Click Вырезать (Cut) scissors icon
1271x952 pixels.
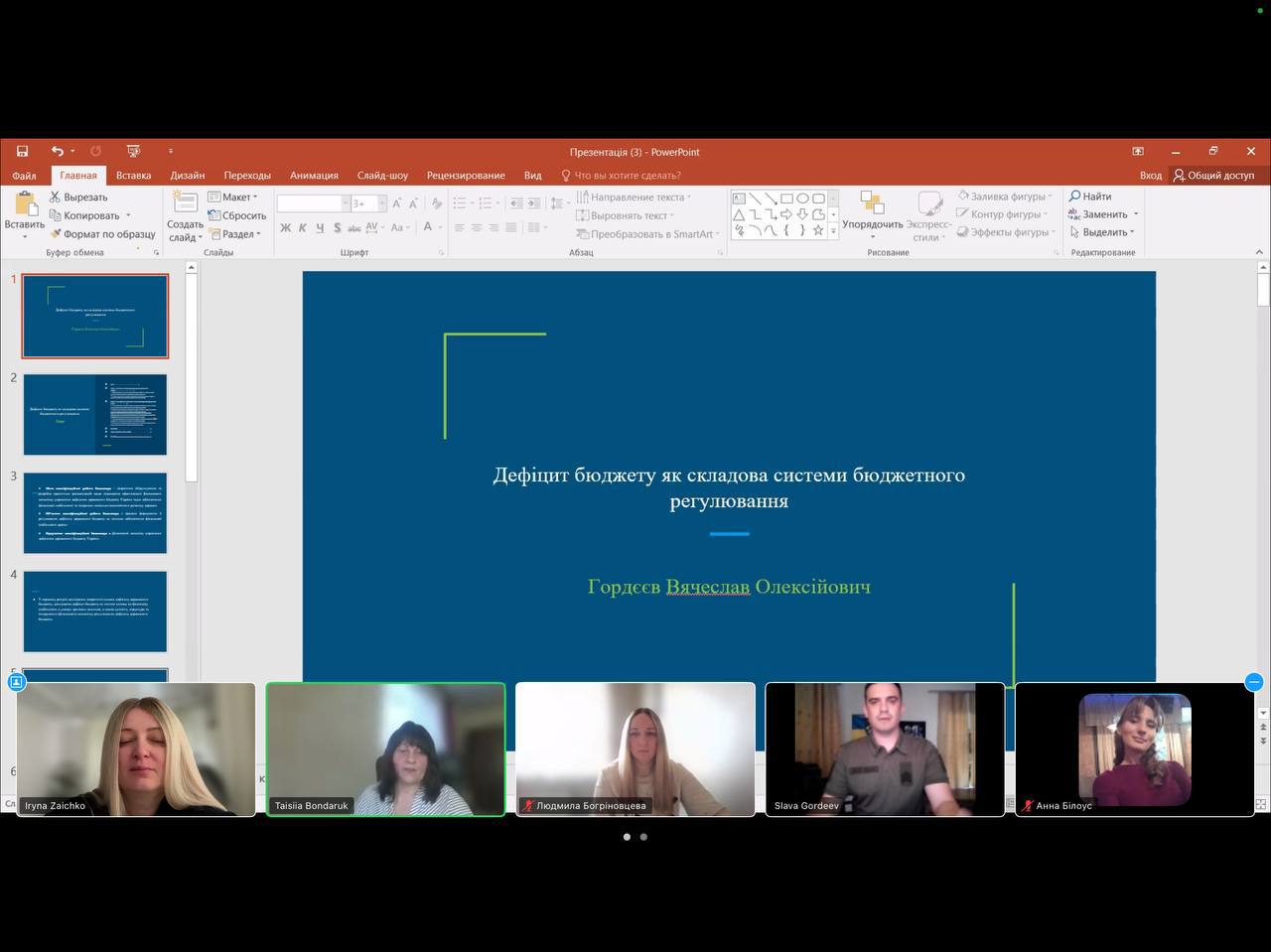[56, 198]
